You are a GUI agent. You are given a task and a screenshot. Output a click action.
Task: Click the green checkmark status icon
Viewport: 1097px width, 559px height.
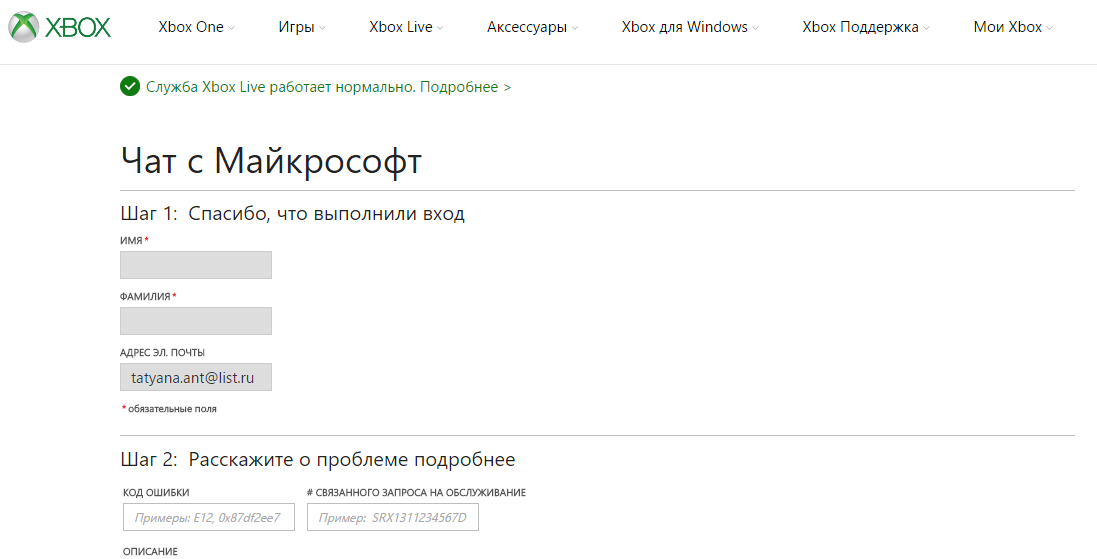pos(130,87)
